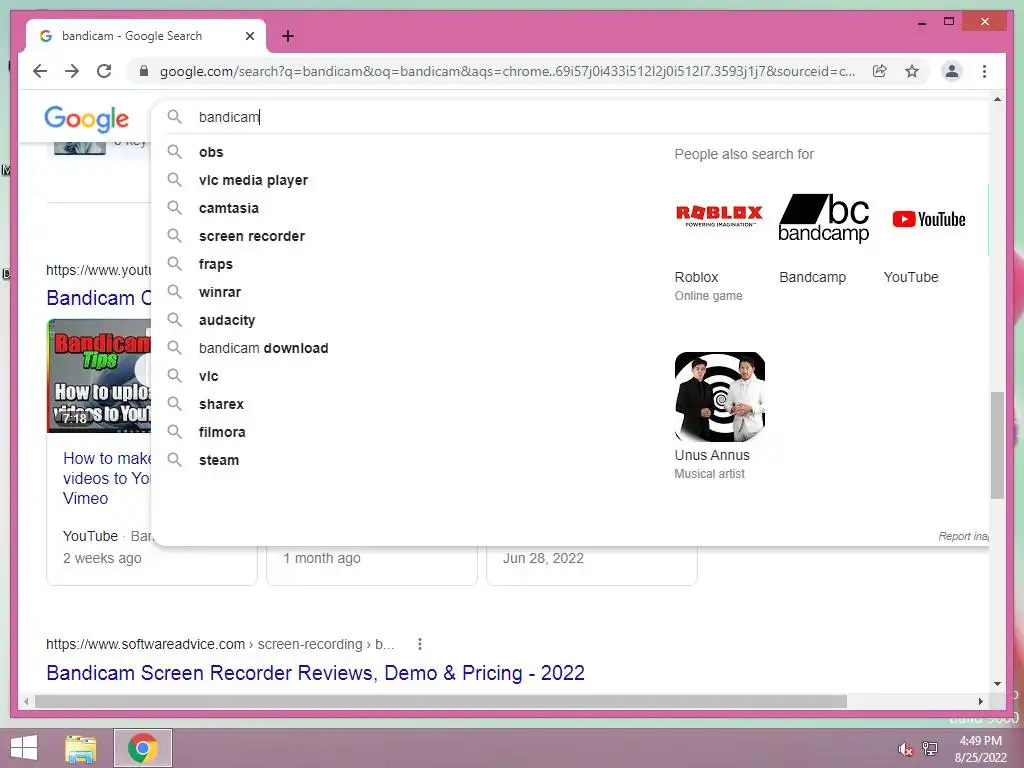Click the vertical scrollbar thumb
Image resolution: width=1024 pixels, height=768 pixels.
click(x=997, y=445)
